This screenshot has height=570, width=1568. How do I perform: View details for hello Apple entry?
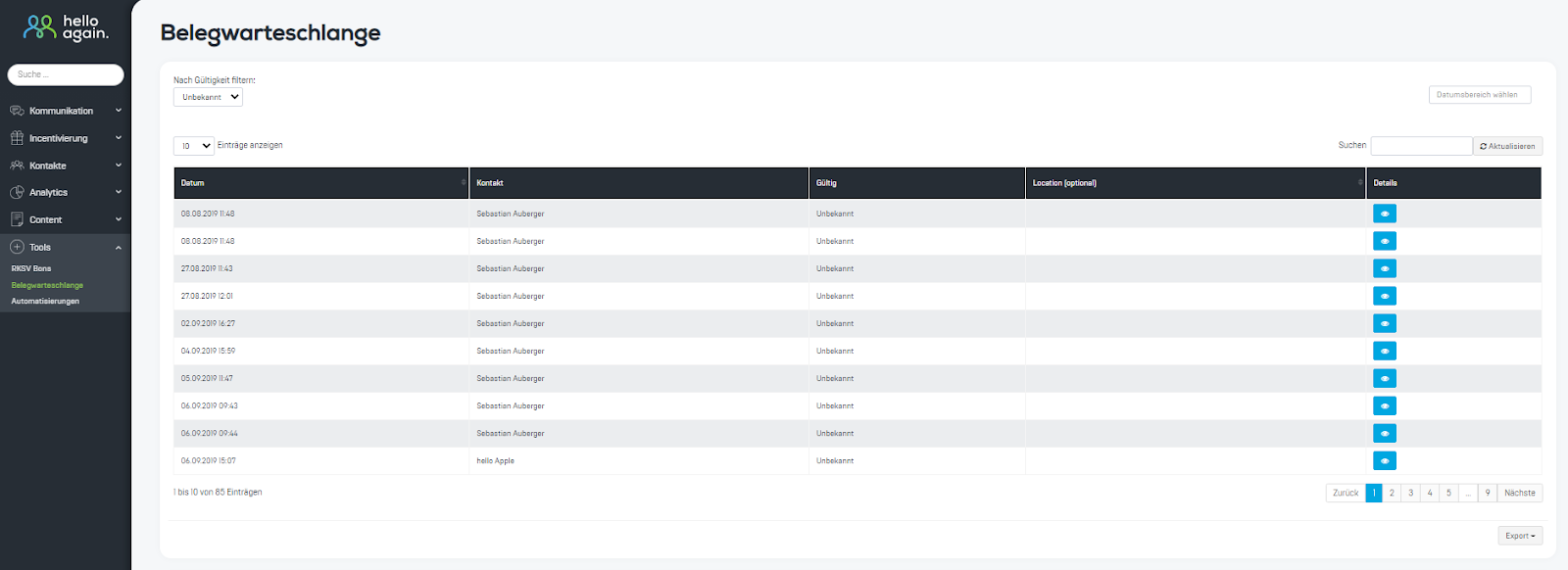pos(1385,460)
